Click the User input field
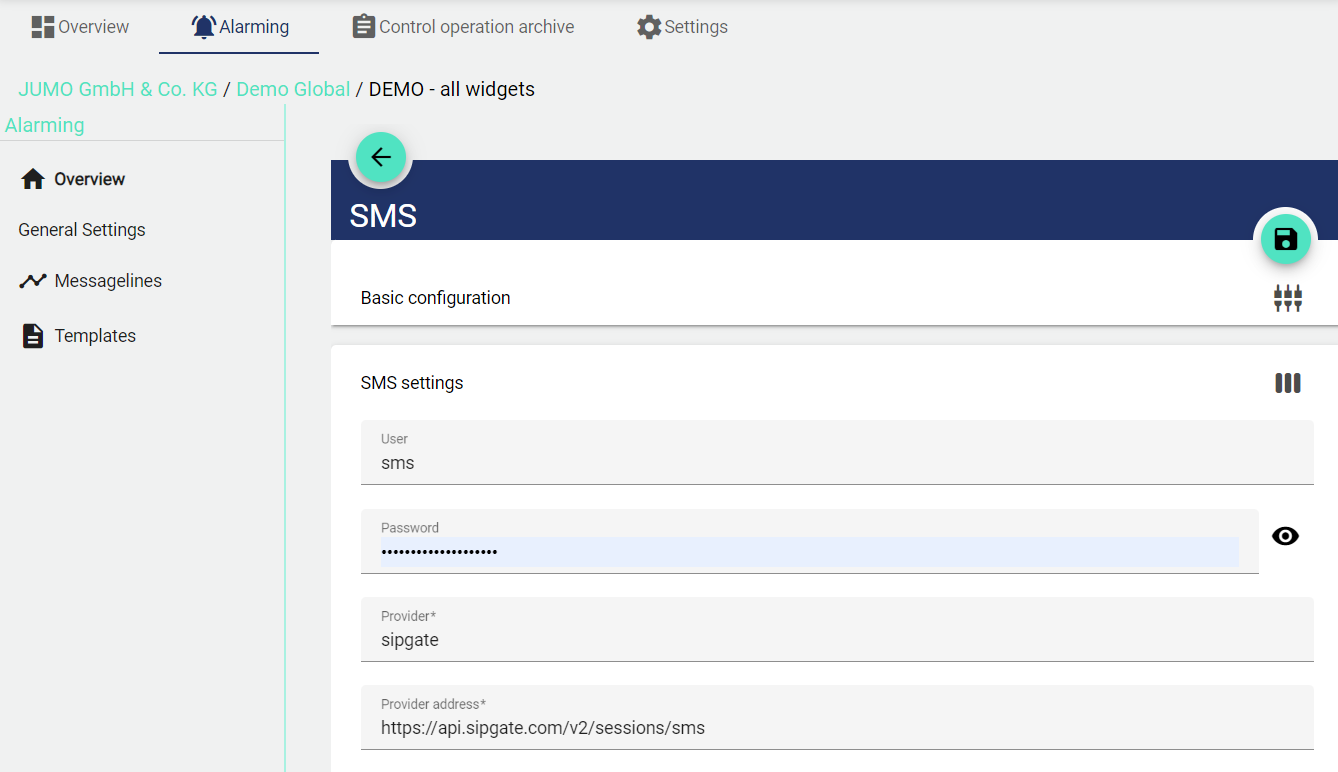This screenshot has height=772, width=1338. tap(836, 463)
